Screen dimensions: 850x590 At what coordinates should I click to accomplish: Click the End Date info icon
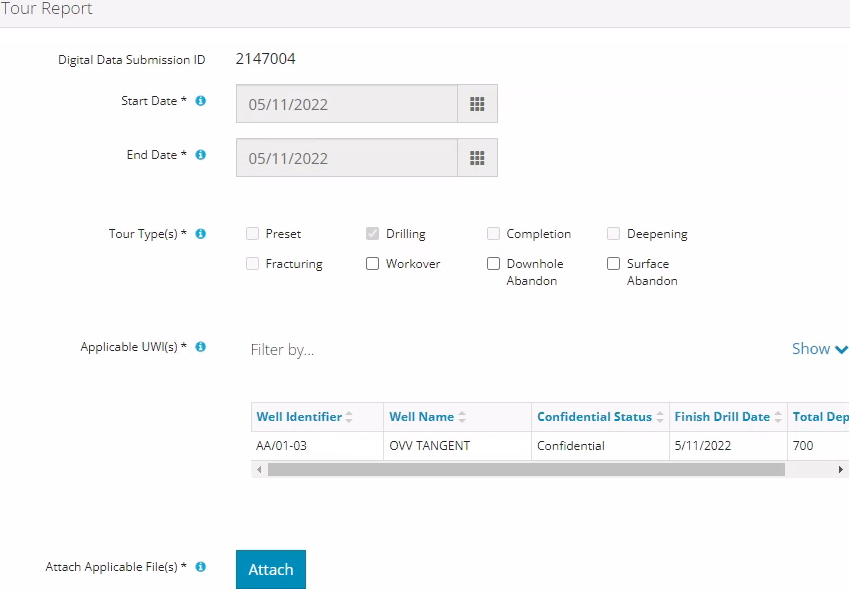201,155
